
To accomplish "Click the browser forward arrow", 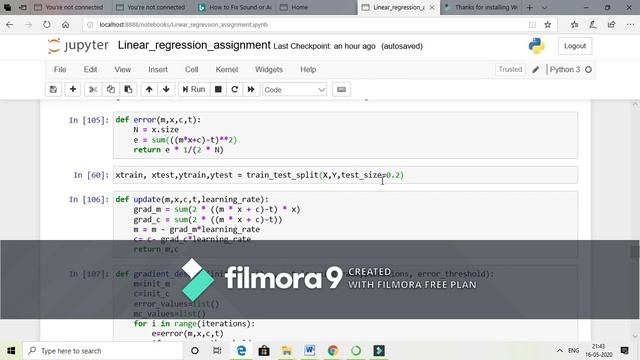I will coord(28,24).
